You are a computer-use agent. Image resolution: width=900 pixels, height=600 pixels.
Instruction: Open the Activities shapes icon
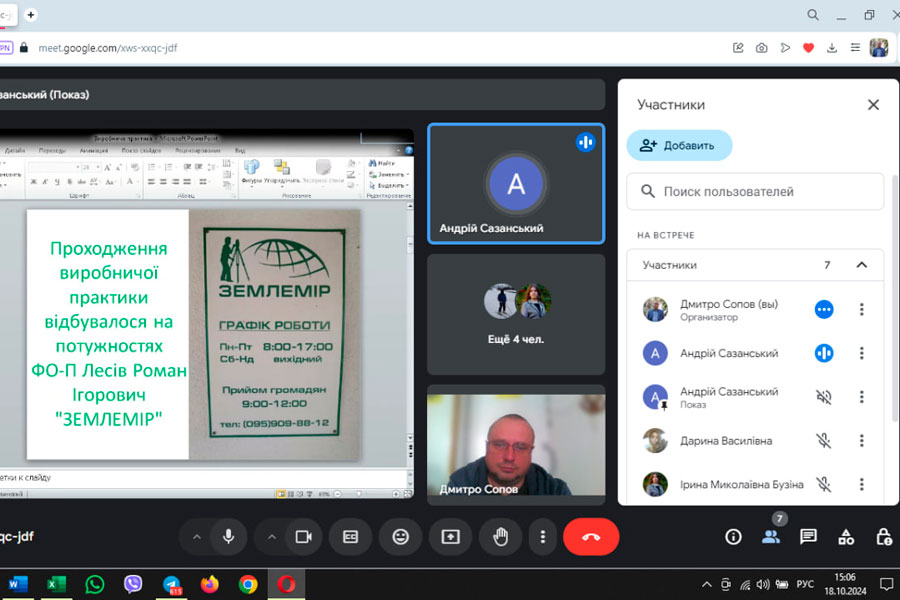(x=846, y=537)
